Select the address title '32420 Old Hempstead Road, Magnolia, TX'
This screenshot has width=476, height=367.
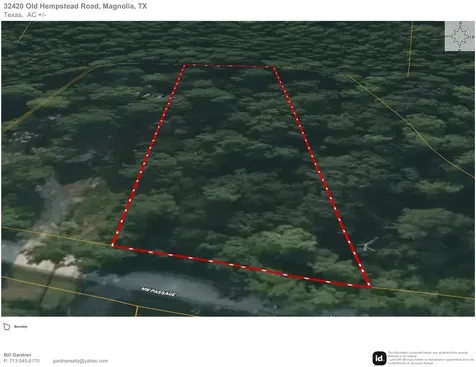[x=75, y=6]
